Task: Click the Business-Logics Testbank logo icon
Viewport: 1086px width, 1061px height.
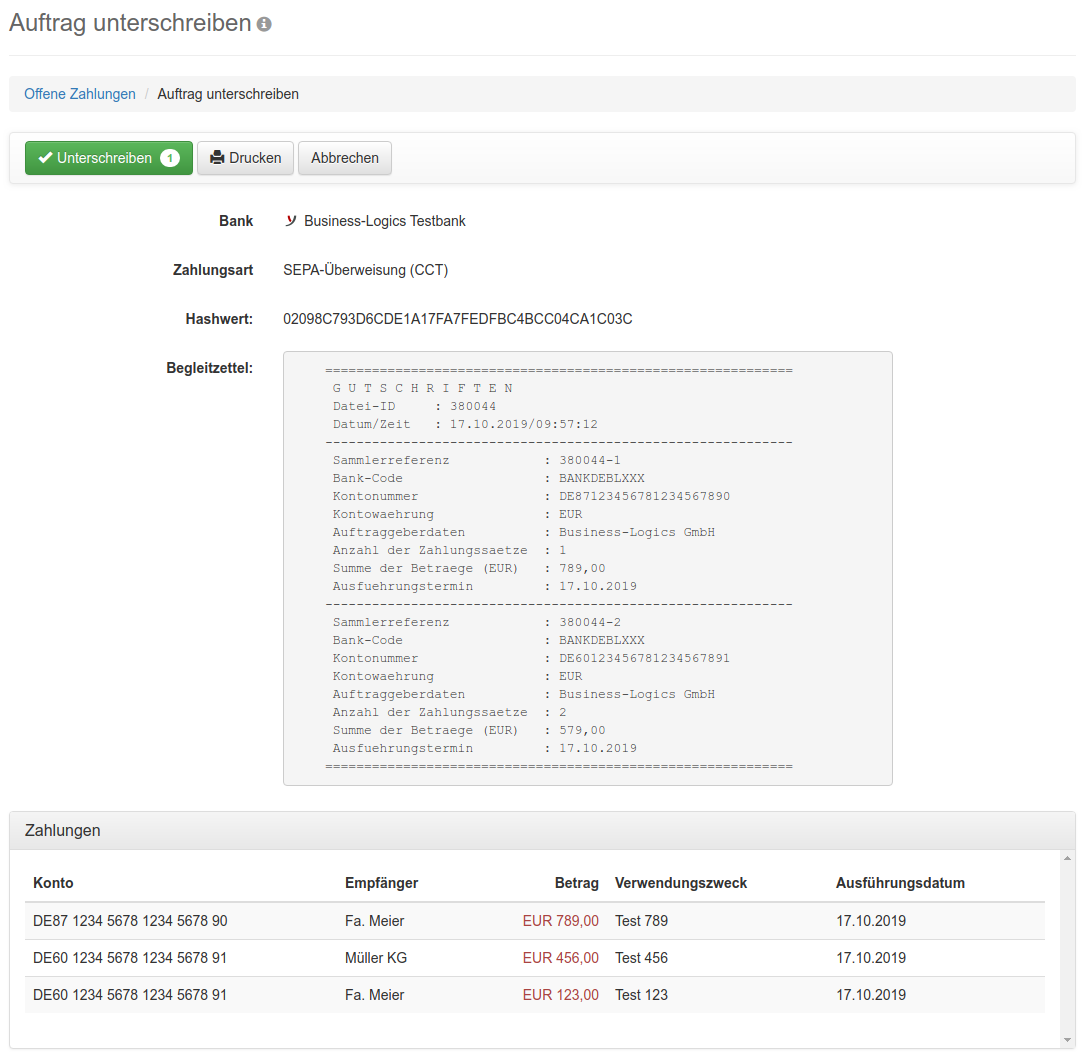Action: coord(290,221)
